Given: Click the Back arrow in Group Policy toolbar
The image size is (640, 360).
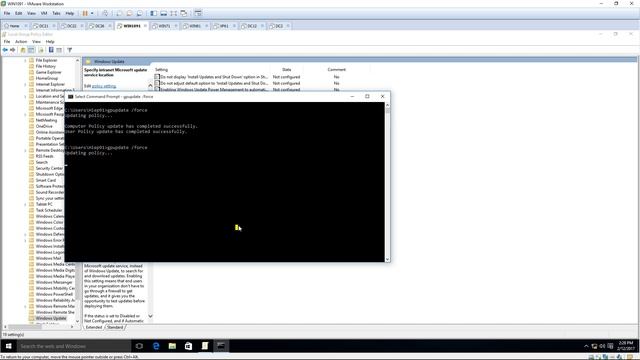Looking at the screenshot, I should click(x=5, y=50).
